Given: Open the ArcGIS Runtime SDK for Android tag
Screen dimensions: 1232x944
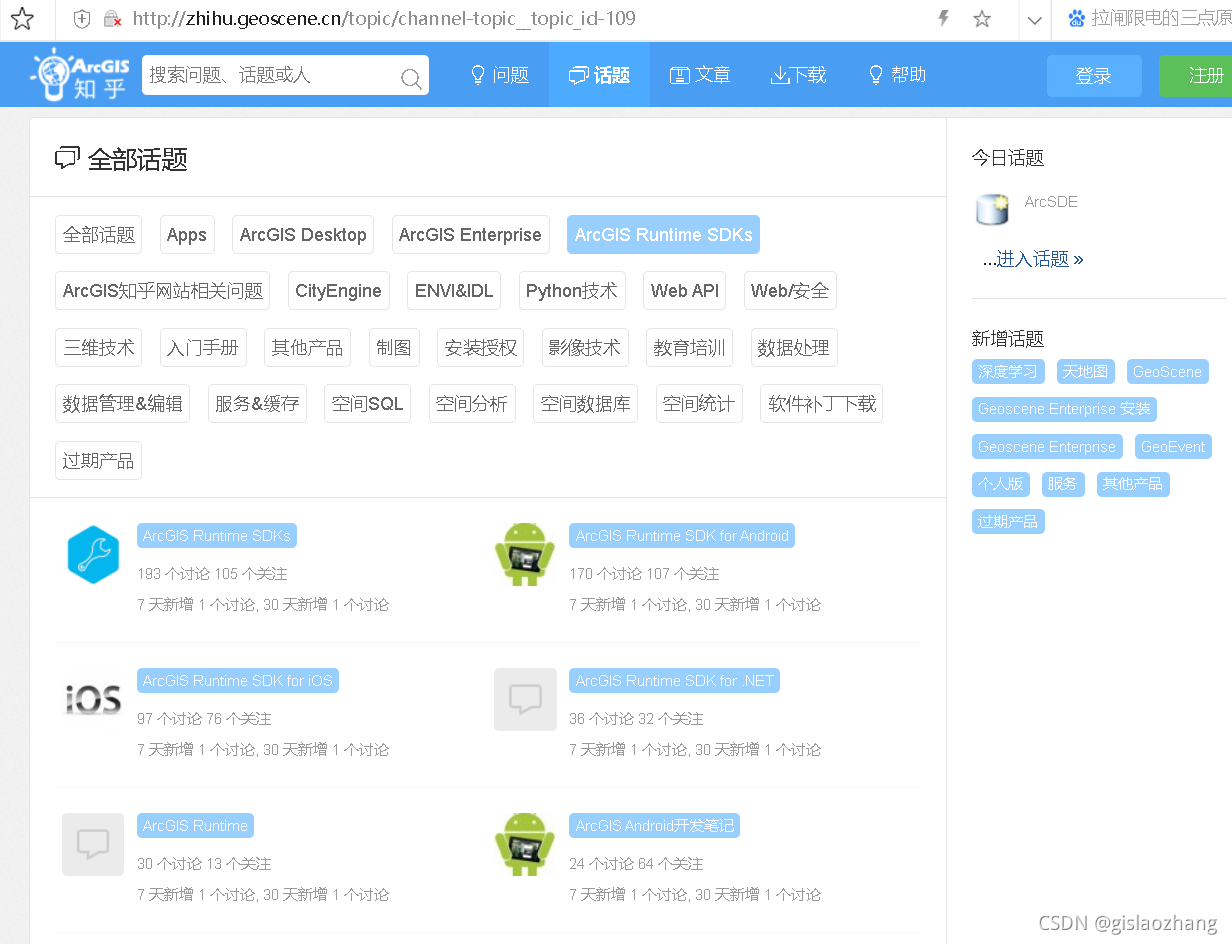Looking at the screenshot, I should [682, 536].
